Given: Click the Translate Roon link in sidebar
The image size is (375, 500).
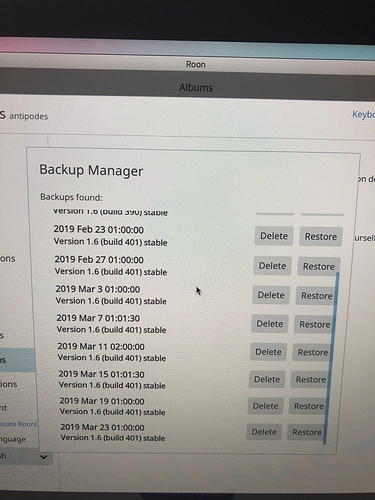Looking at the screenshot, I should (18, 424).
